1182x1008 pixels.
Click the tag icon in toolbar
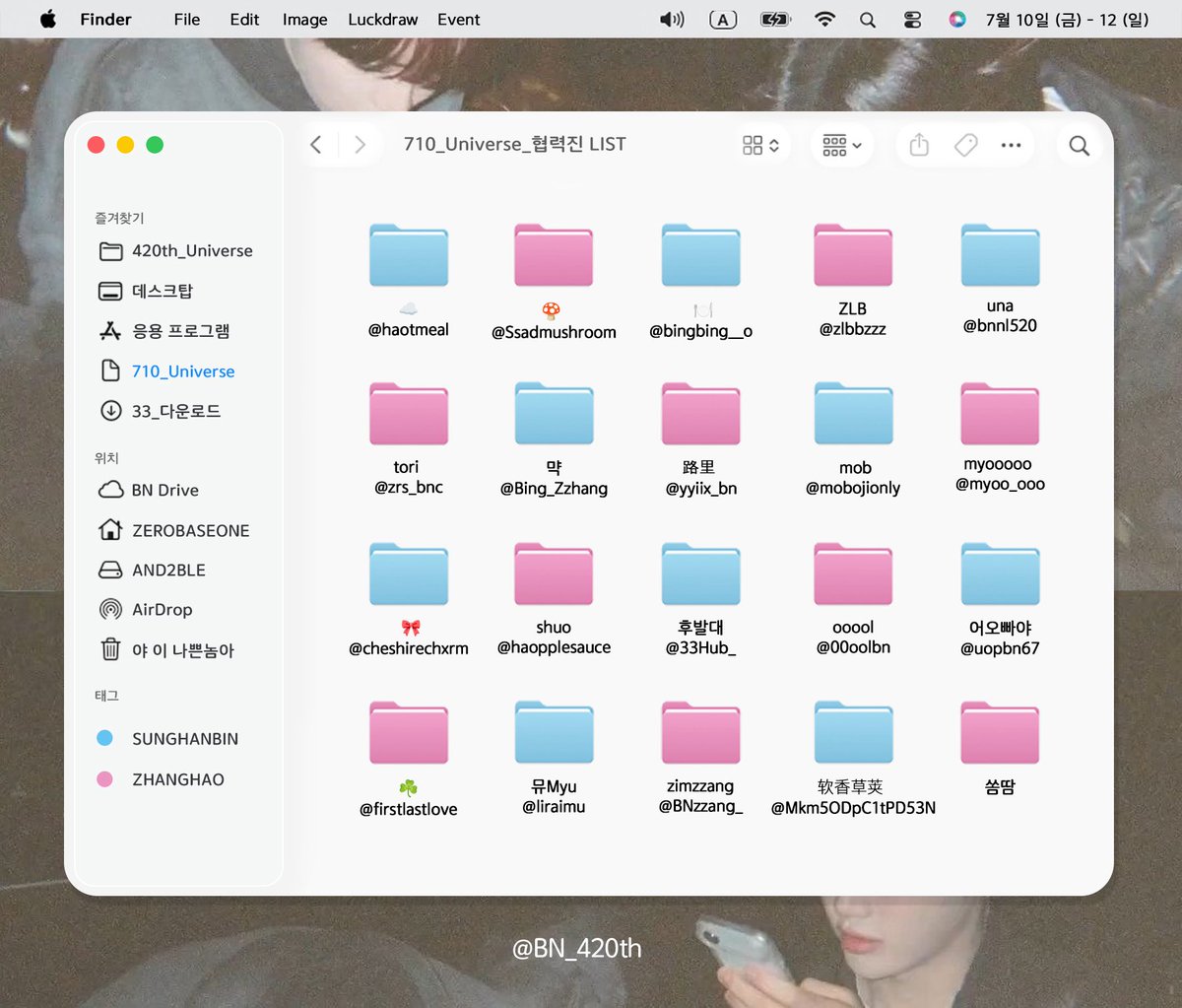(965, 145)
